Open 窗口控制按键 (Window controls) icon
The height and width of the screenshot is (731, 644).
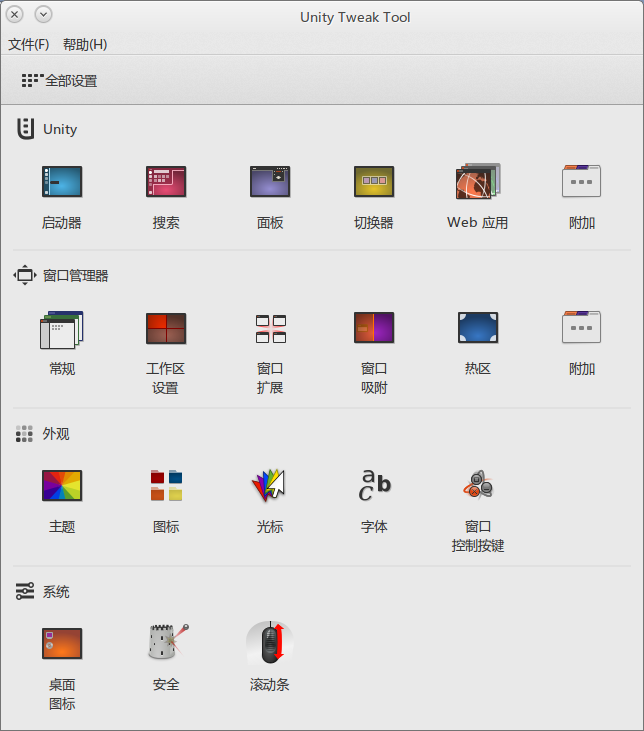(478, 484)
